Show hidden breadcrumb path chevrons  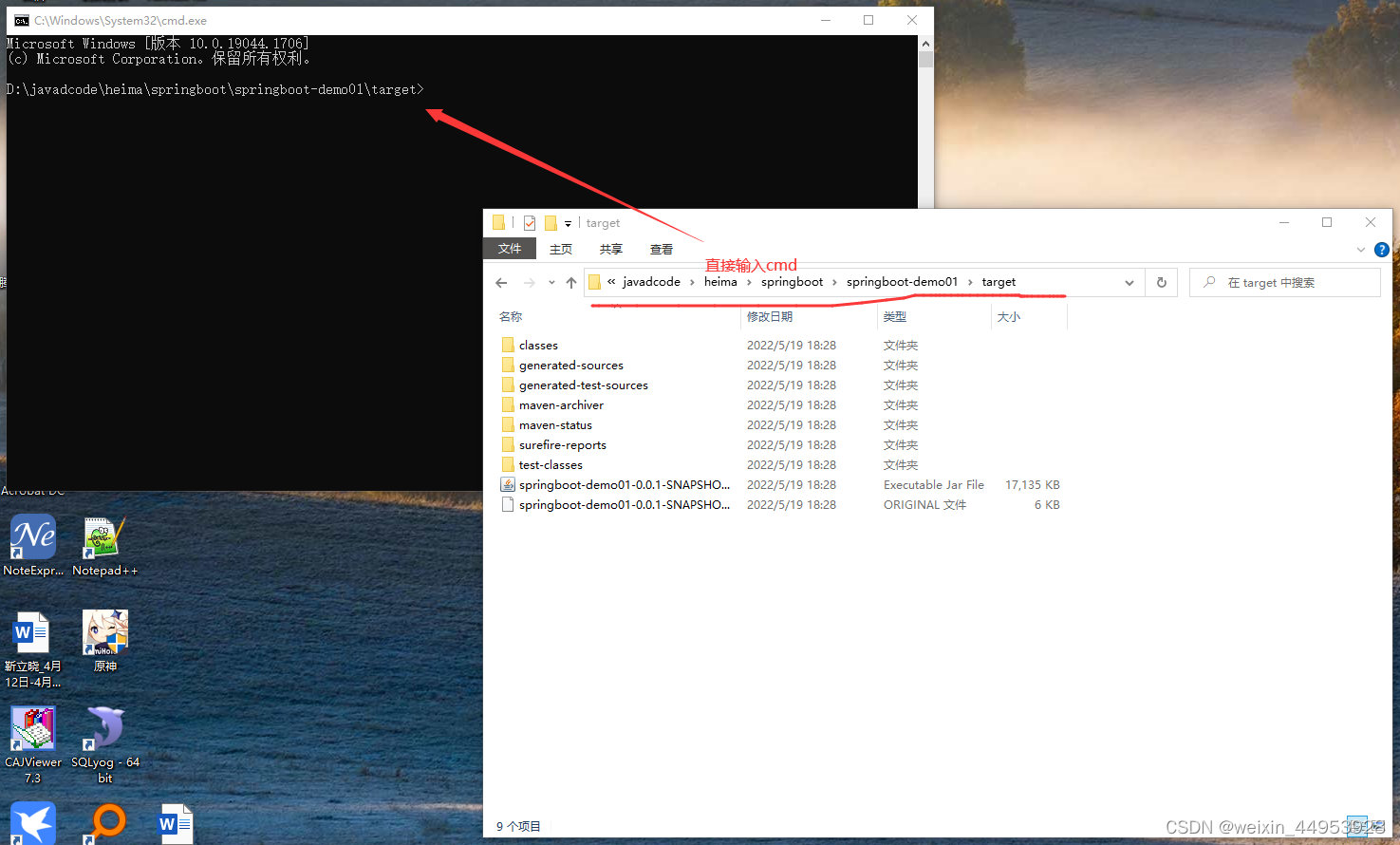coord(611,281)
